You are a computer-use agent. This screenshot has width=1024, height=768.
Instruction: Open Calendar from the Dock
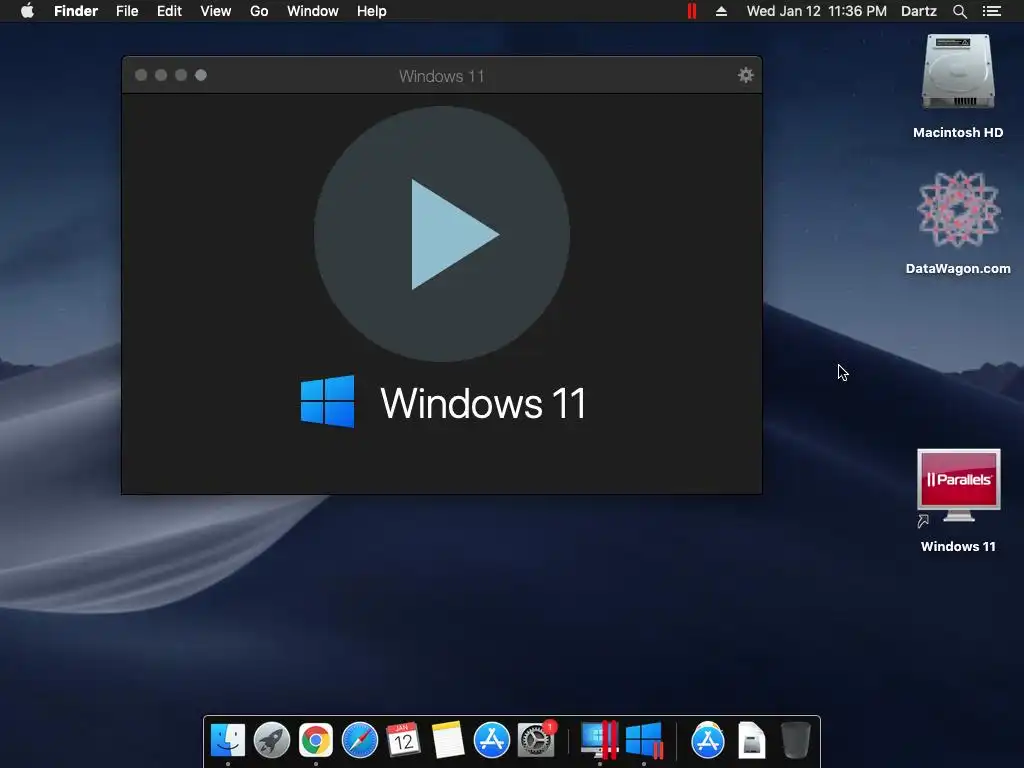(403, 741)
